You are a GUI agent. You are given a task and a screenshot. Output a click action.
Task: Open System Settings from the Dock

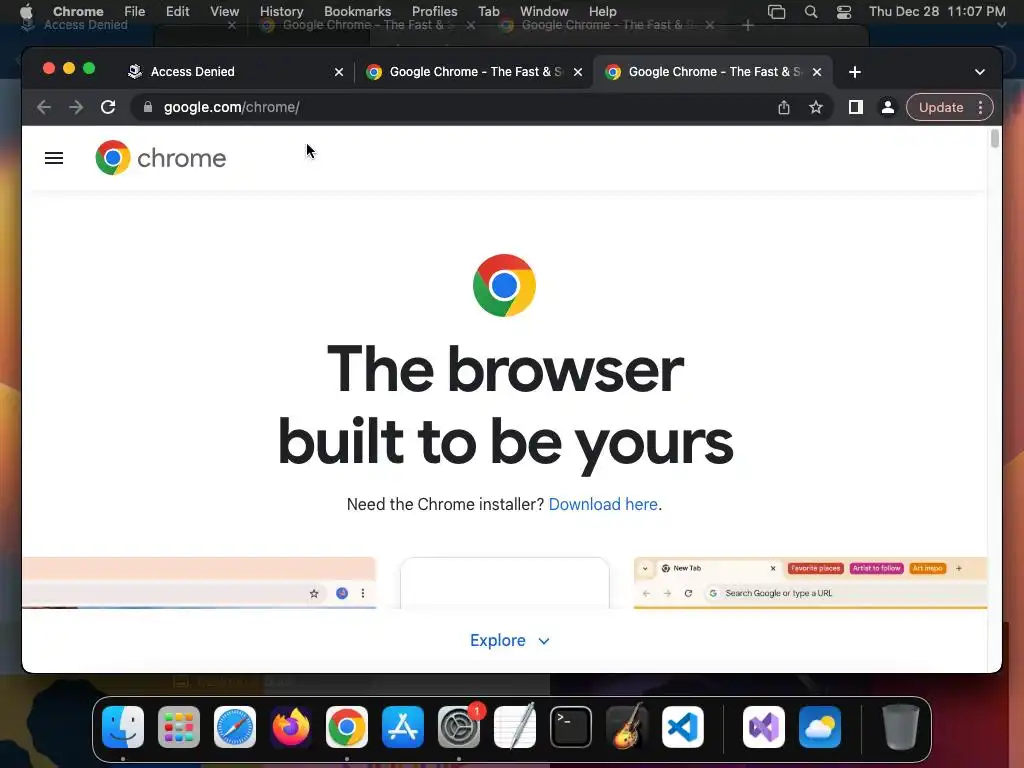point(458,727)
